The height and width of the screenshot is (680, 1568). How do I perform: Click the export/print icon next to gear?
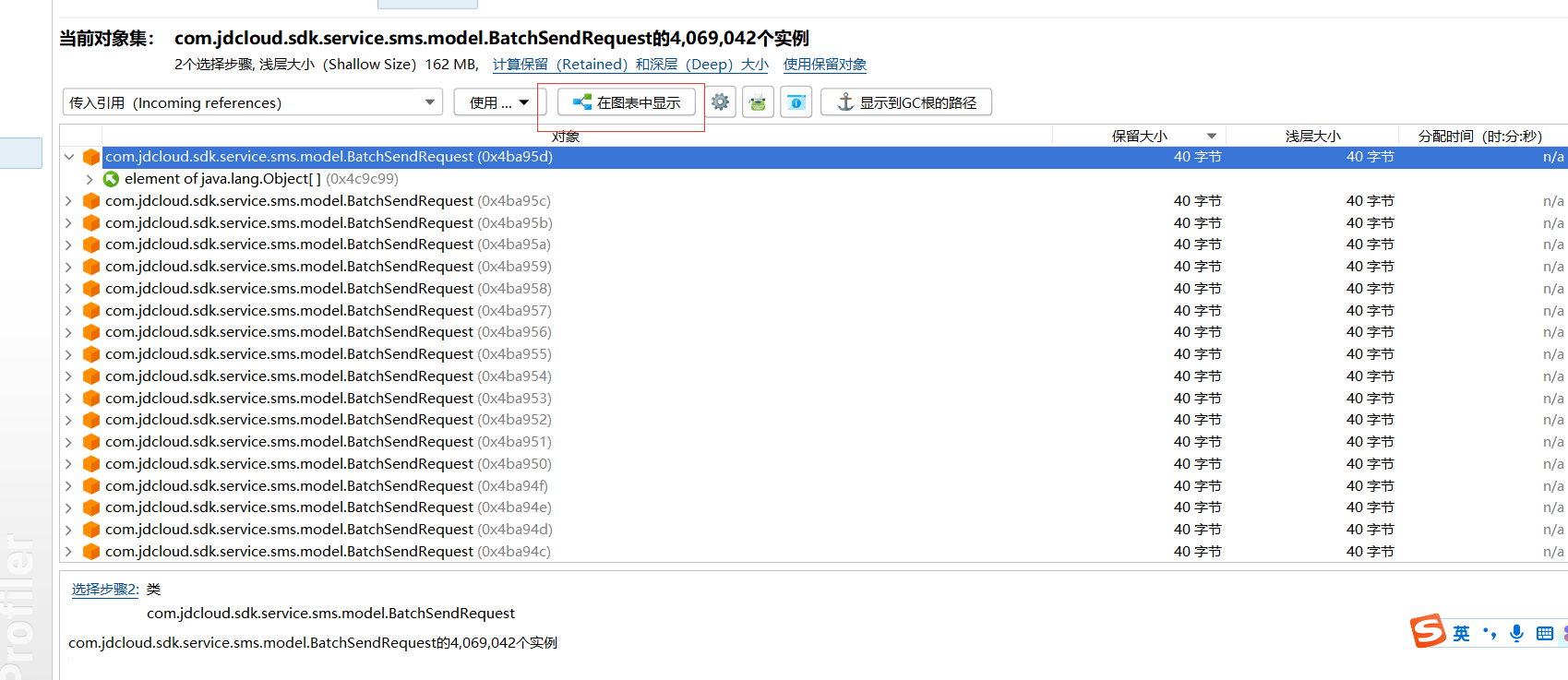(758, 102)
